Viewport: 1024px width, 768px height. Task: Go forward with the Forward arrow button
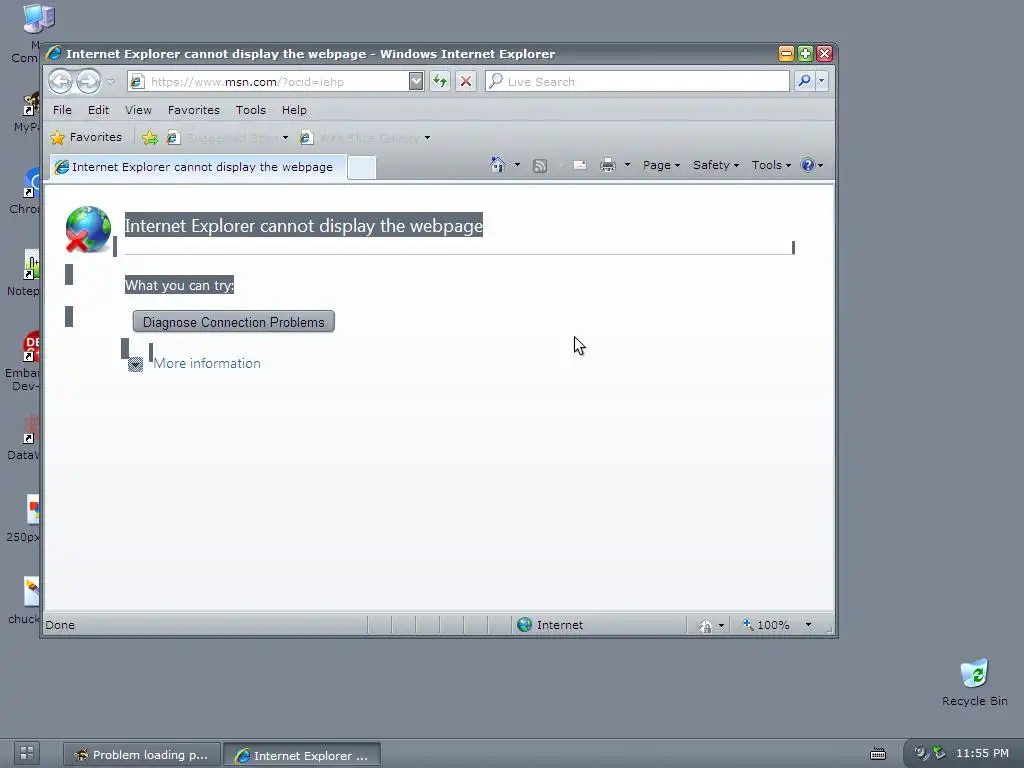(88, 82)
